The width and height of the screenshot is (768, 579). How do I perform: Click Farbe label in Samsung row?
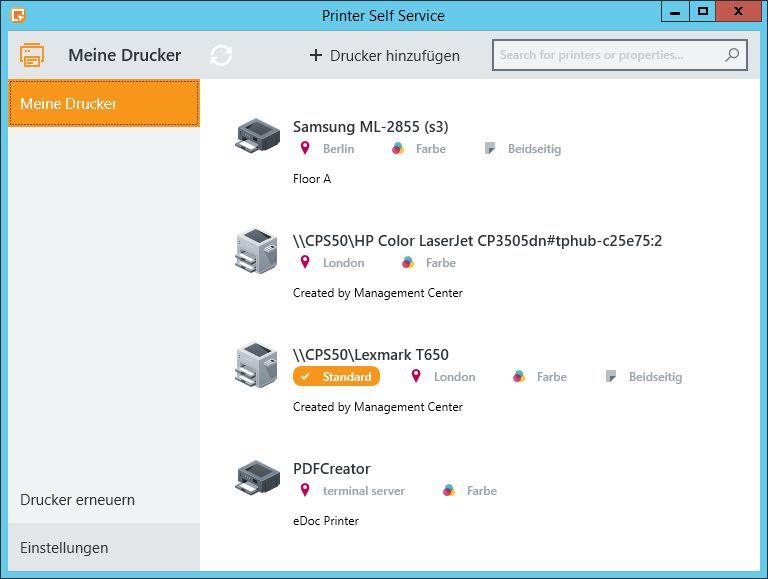coord(431,148)
